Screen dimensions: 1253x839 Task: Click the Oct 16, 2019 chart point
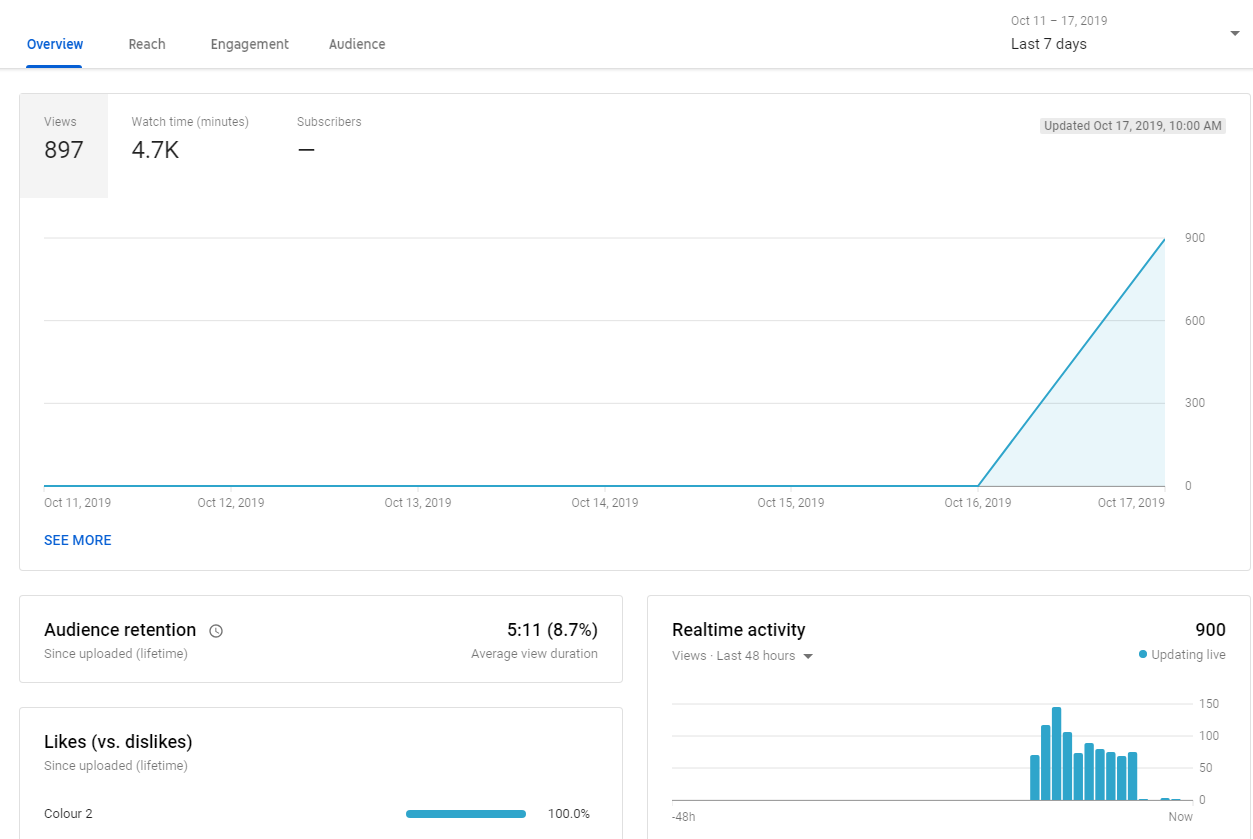point(978,486)
